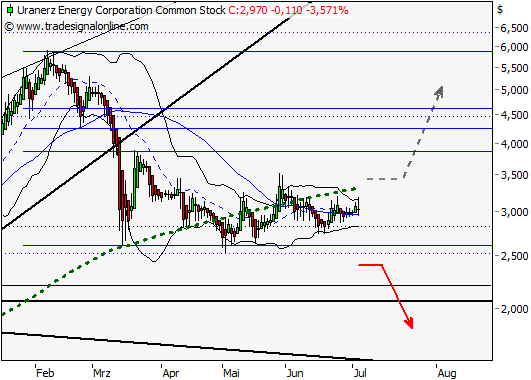
Task: Click the 5,000 price axis label
Action: pos(514,90)
